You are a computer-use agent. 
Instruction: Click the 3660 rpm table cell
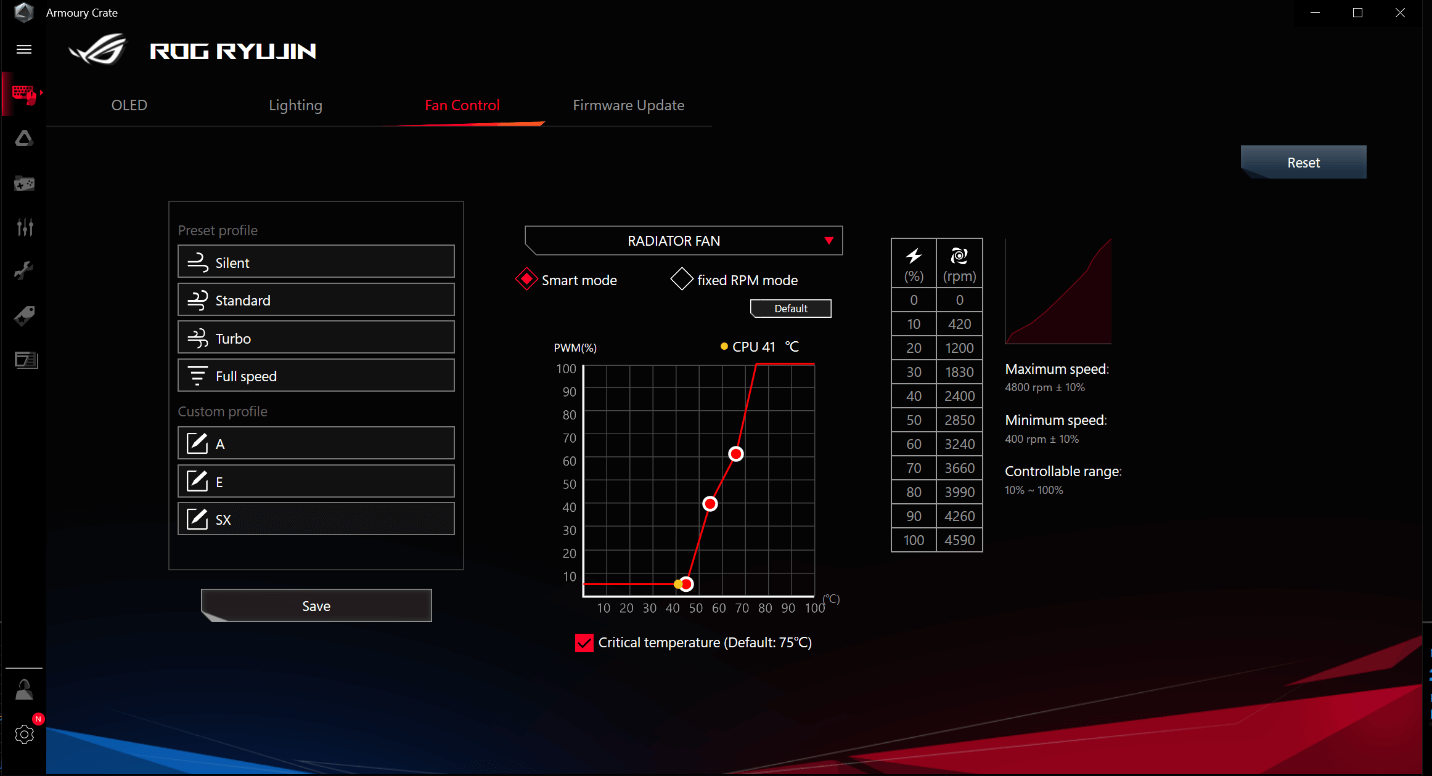click(x=959, y=468)
